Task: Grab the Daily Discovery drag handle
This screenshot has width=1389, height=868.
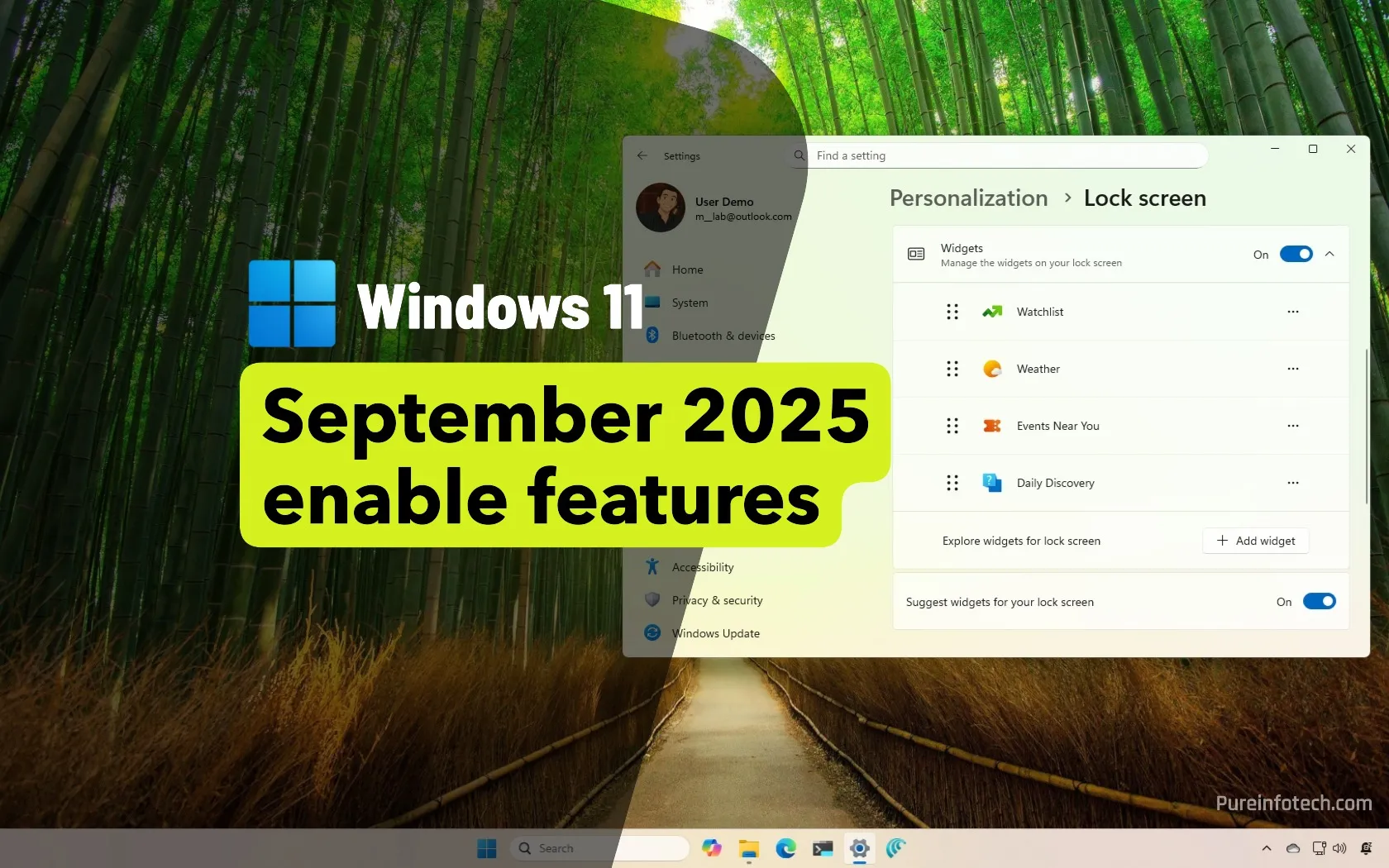Action: coord(952,483)
